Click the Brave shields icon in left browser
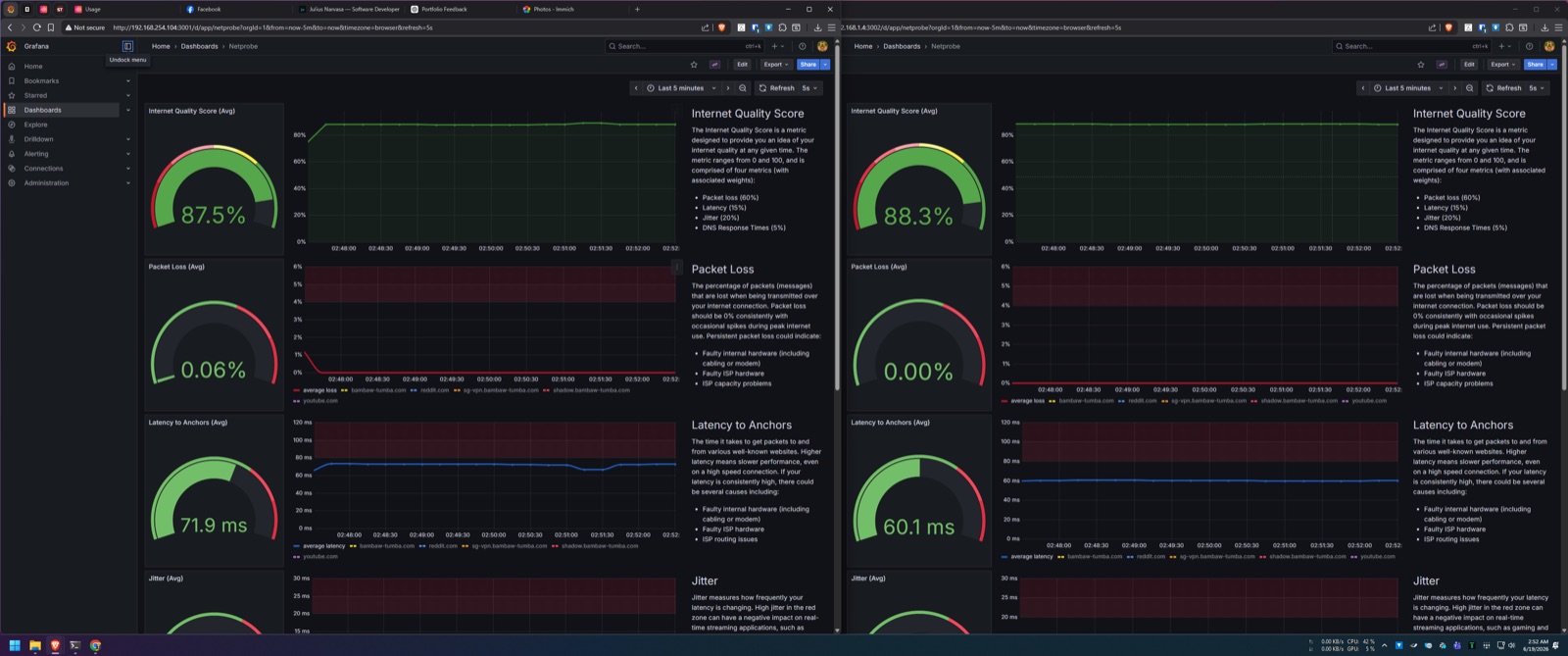This screenshot has height=656, width=1568. point(722,27)
